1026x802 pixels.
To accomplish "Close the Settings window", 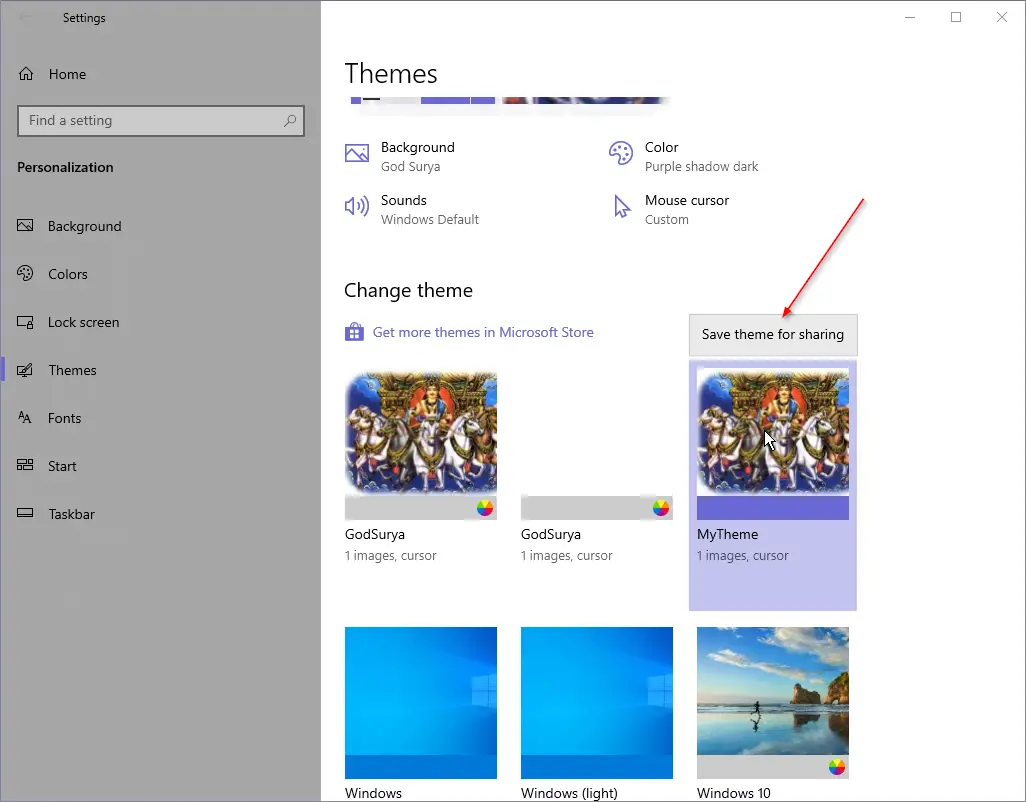I will [x=1002, y=17].
